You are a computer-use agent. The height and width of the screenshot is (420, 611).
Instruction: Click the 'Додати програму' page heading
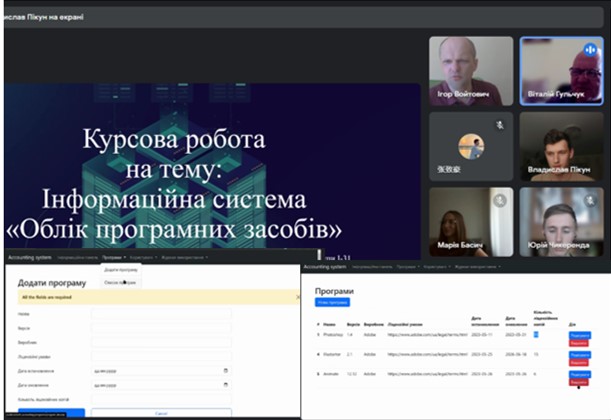coord(52,283)
